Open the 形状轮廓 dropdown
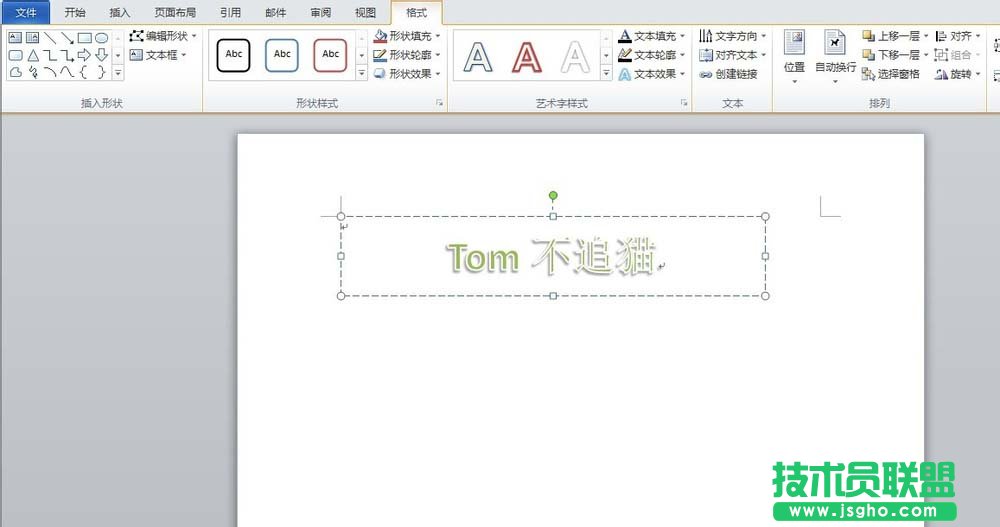Screen dimensions: 1000x527 407,55
